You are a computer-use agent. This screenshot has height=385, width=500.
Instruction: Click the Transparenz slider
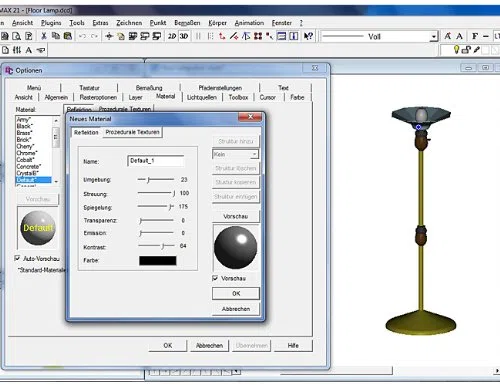(x=156, y=220)
